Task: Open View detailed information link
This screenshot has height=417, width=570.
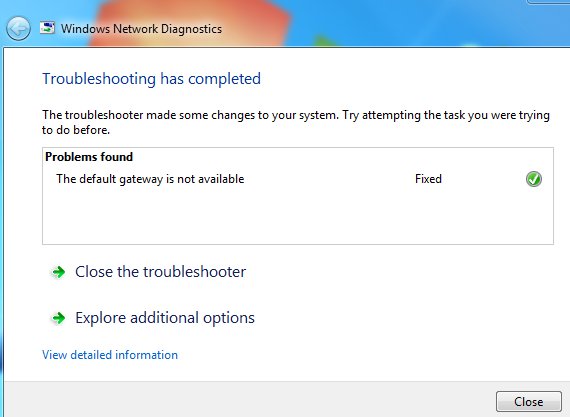Action: [110, 355]
